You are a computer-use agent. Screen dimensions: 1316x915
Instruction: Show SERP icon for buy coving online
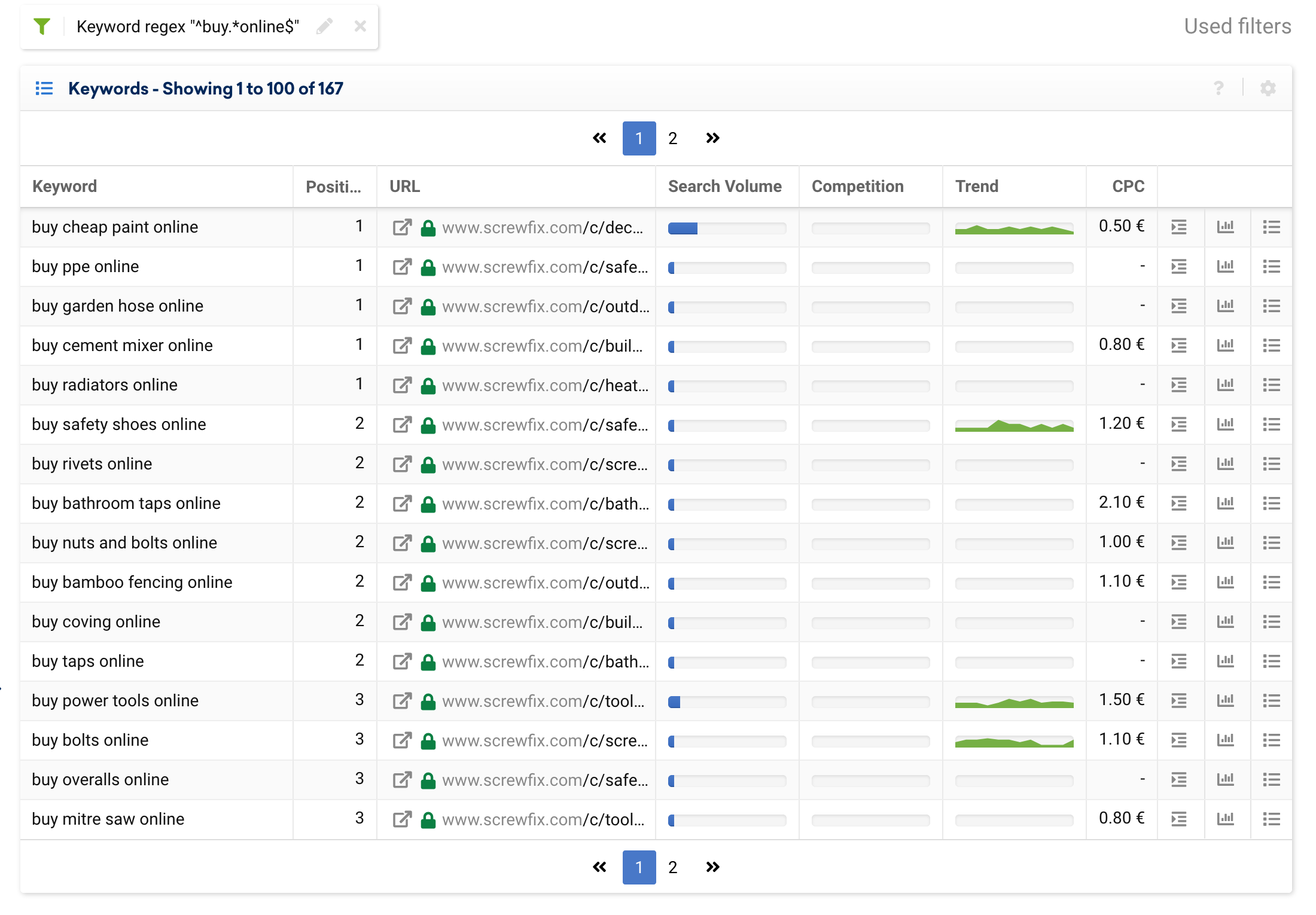click(x=1179, y=622)
